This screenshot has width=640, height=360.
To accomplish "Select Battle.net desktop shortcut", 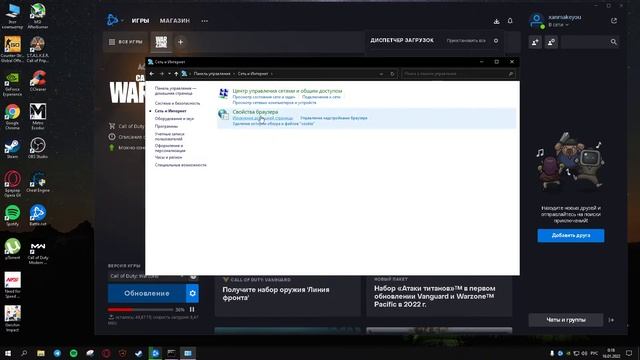I will [x=38, y=216].
